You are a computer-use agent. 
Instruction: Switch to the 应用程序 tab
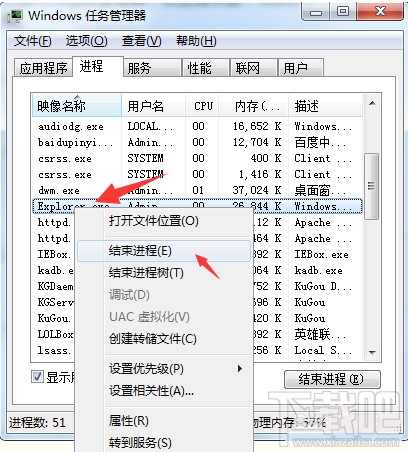pos(43,68)
